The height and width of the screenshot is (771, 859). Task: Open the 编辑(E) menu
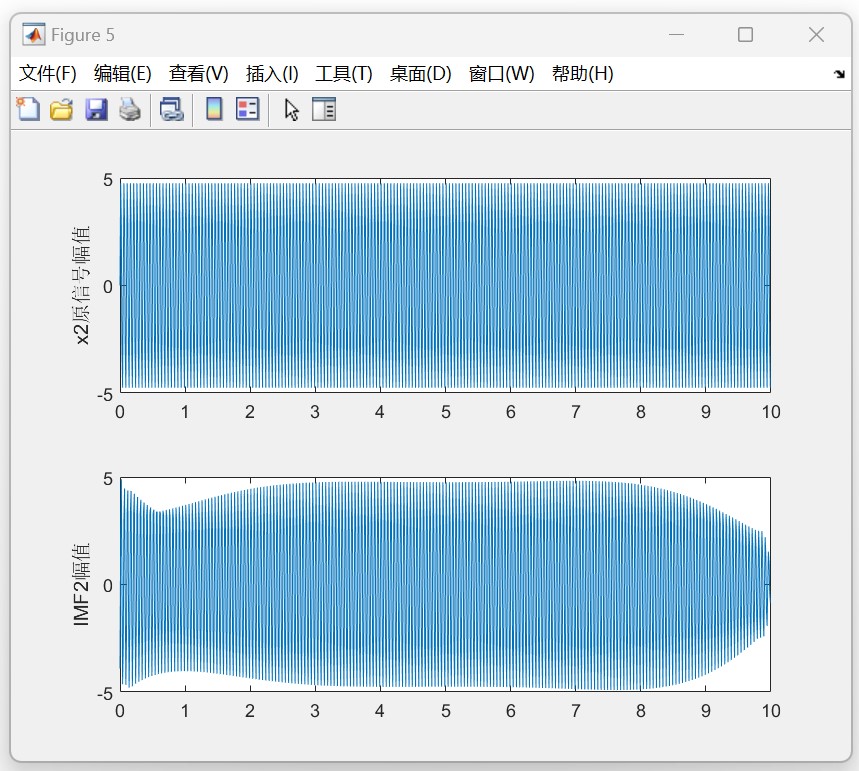123,73
